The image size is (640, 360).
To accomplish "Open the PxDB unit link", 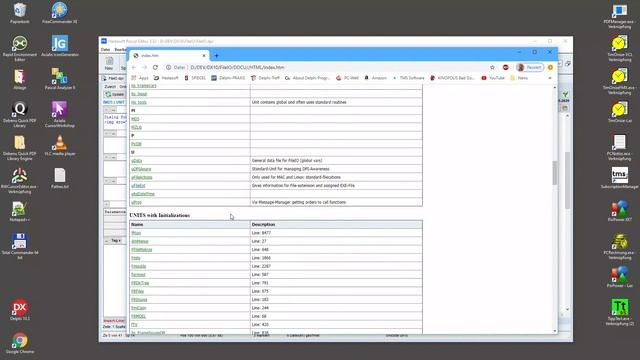I will coord(136,144).
